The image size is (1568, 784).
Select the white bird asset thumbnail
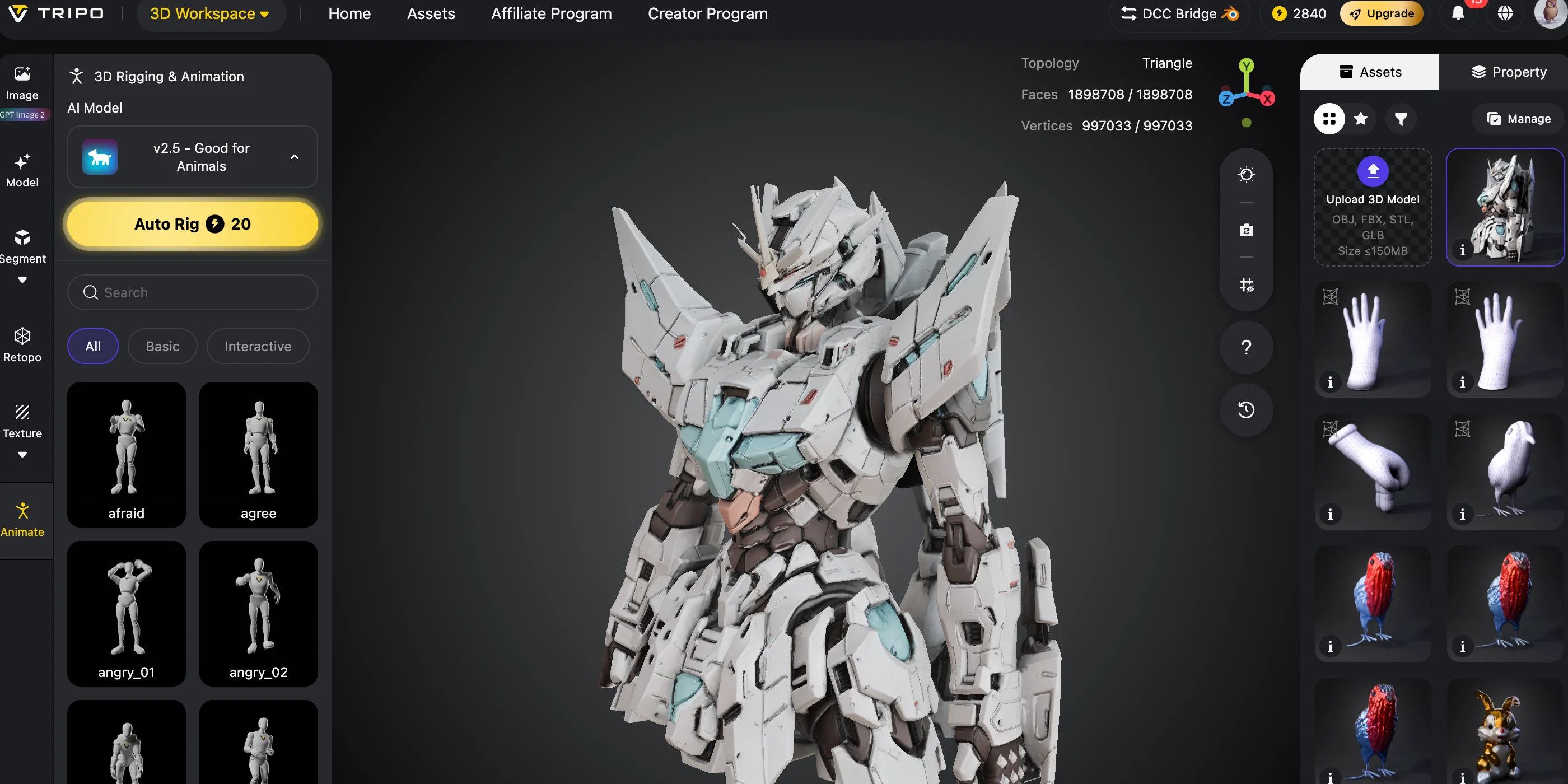point(1505,471)
